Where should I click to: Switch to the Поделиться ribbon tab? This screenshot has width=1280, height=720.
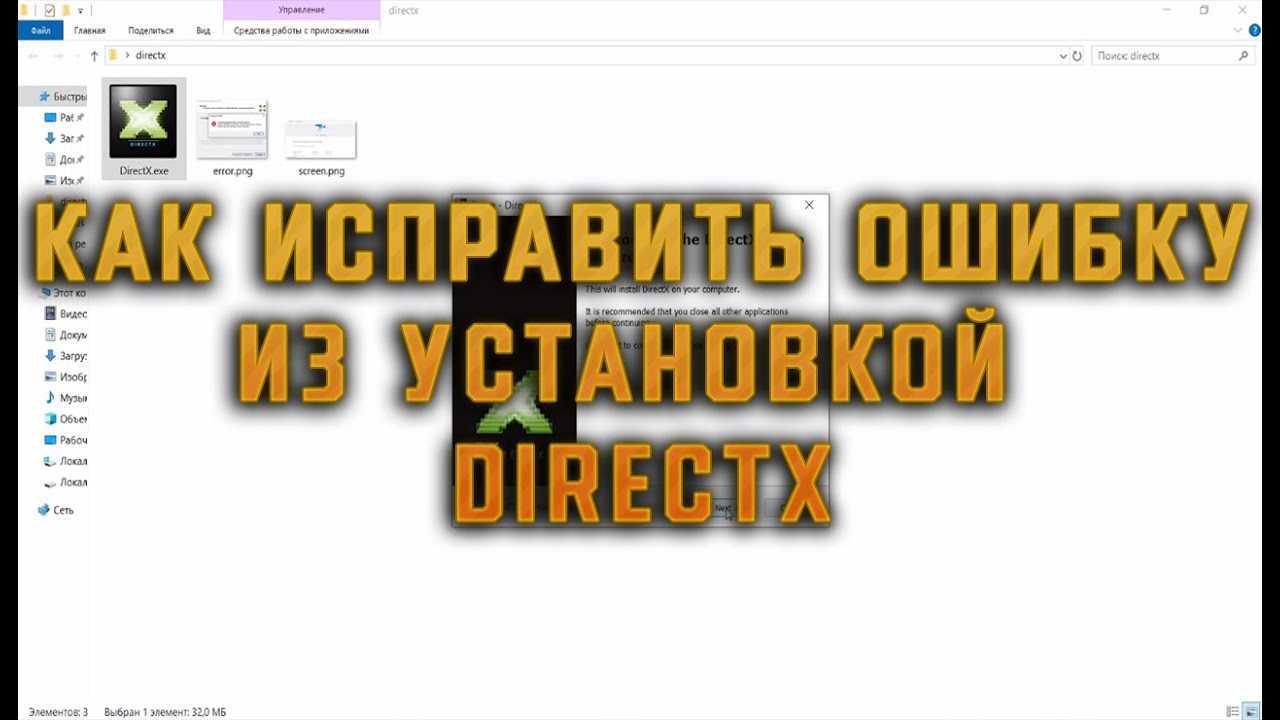(150, 31)
